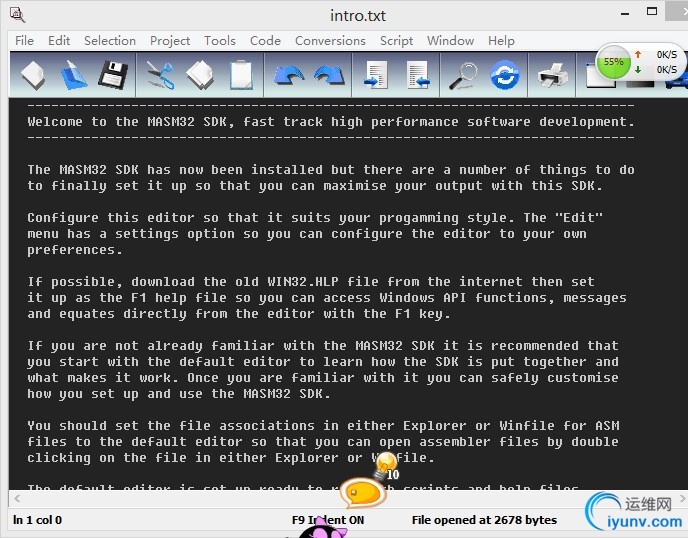Click the Outdent text left icon
Image resolution: width=688 pixels, height=538 pixels.
coord(417,75)
